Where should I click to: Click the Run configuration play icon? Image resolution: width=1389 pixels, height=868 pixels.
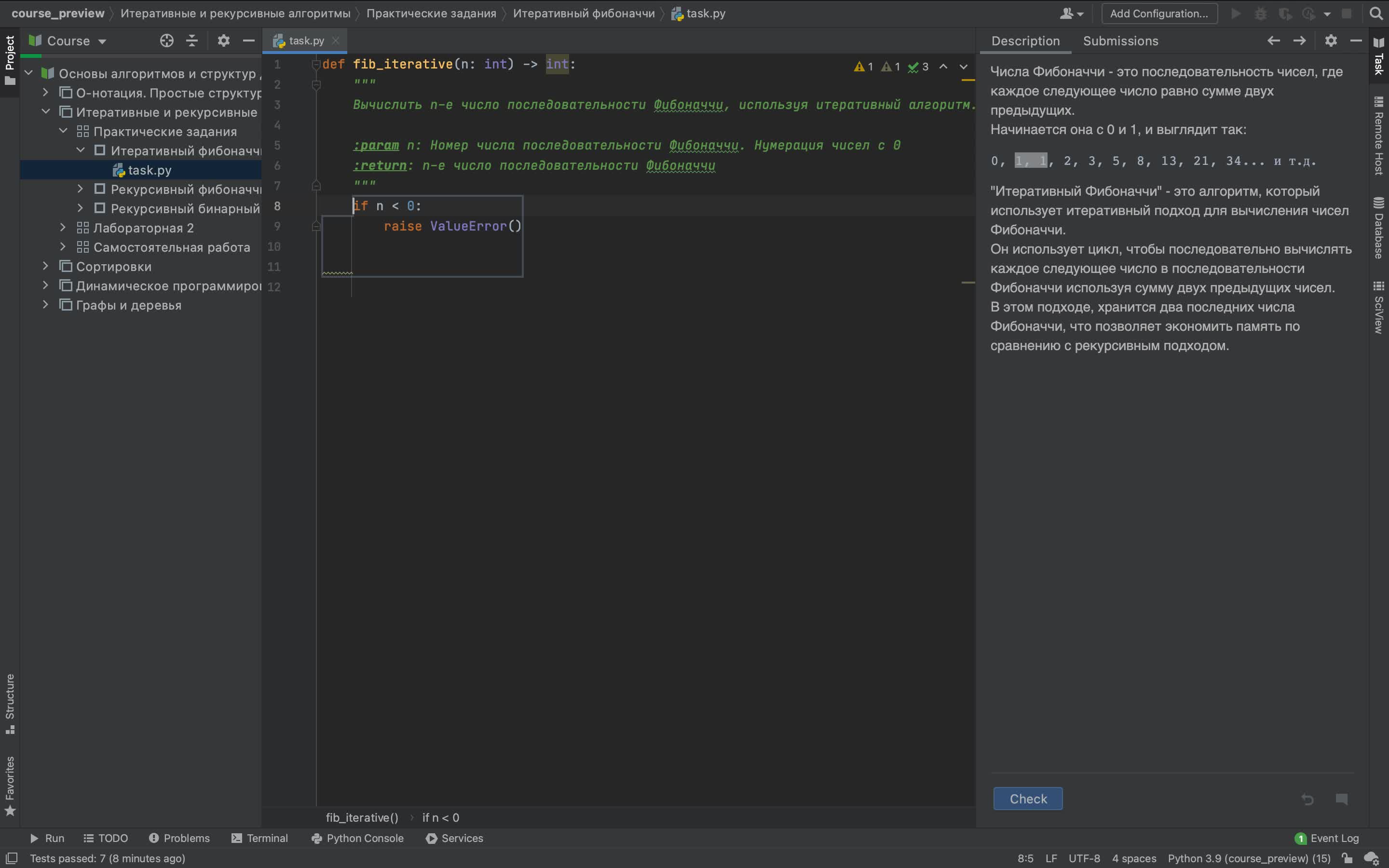pos(1236,13)
